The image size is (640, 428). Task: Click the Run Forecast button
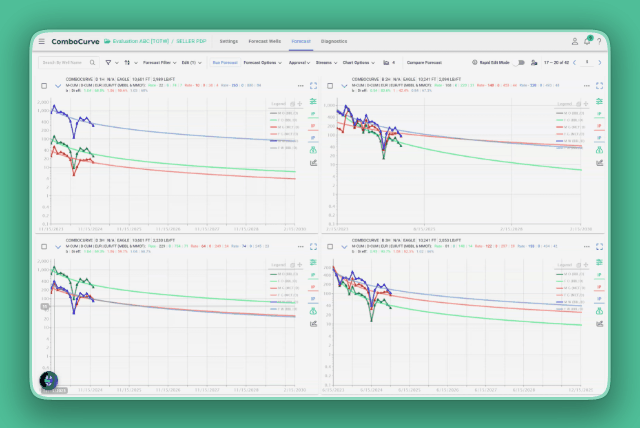coord(225,62)
